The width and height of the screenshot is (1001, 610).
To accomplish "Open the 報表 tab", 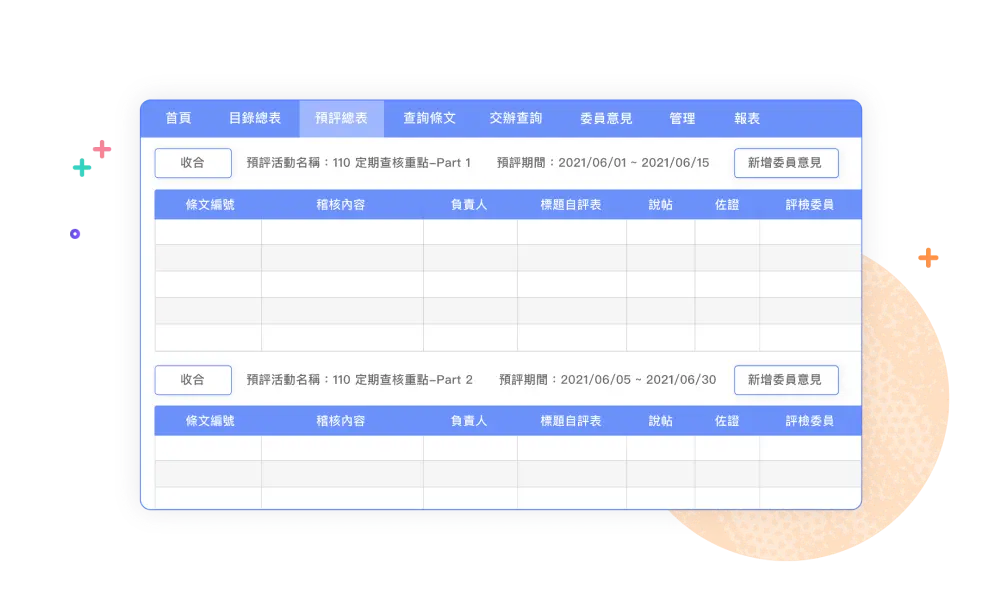I will click(x=747, y=118).
